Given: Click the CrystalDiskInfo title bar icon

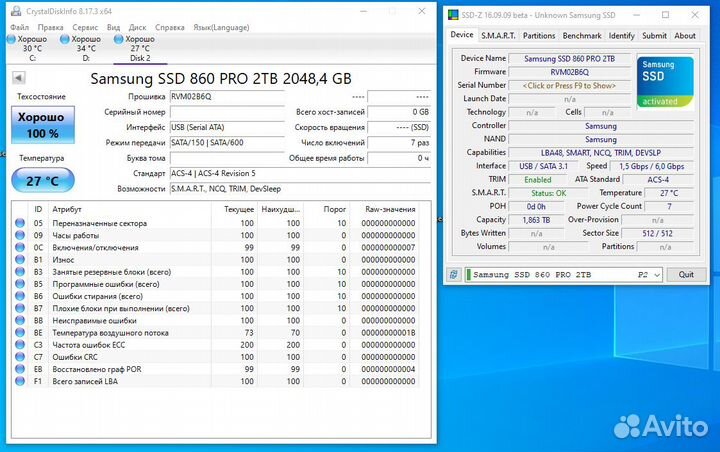Looking at the screenshot, I should click(17, 11).
